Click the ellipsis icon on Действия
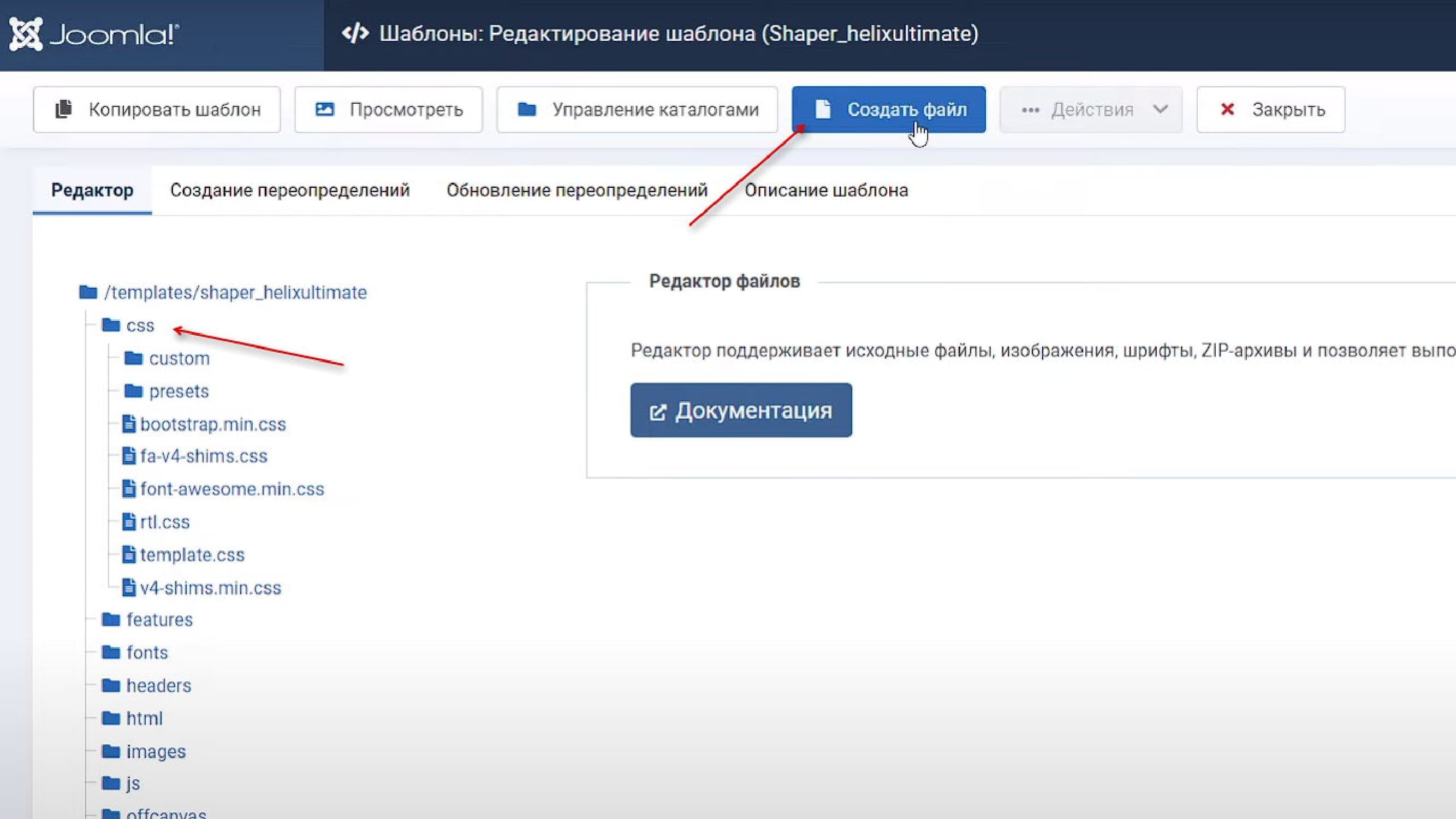 pyautogui.click(x=1030, y=110)
